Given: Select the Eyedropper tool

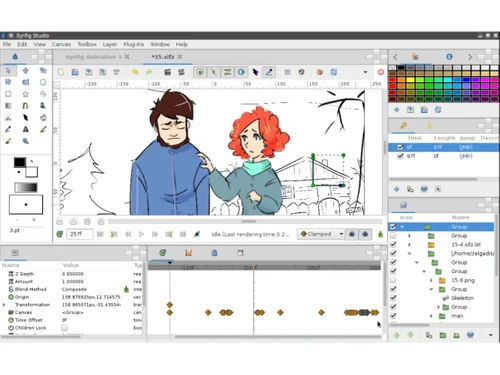Looking at the screenshot, I should click(8, 129).
